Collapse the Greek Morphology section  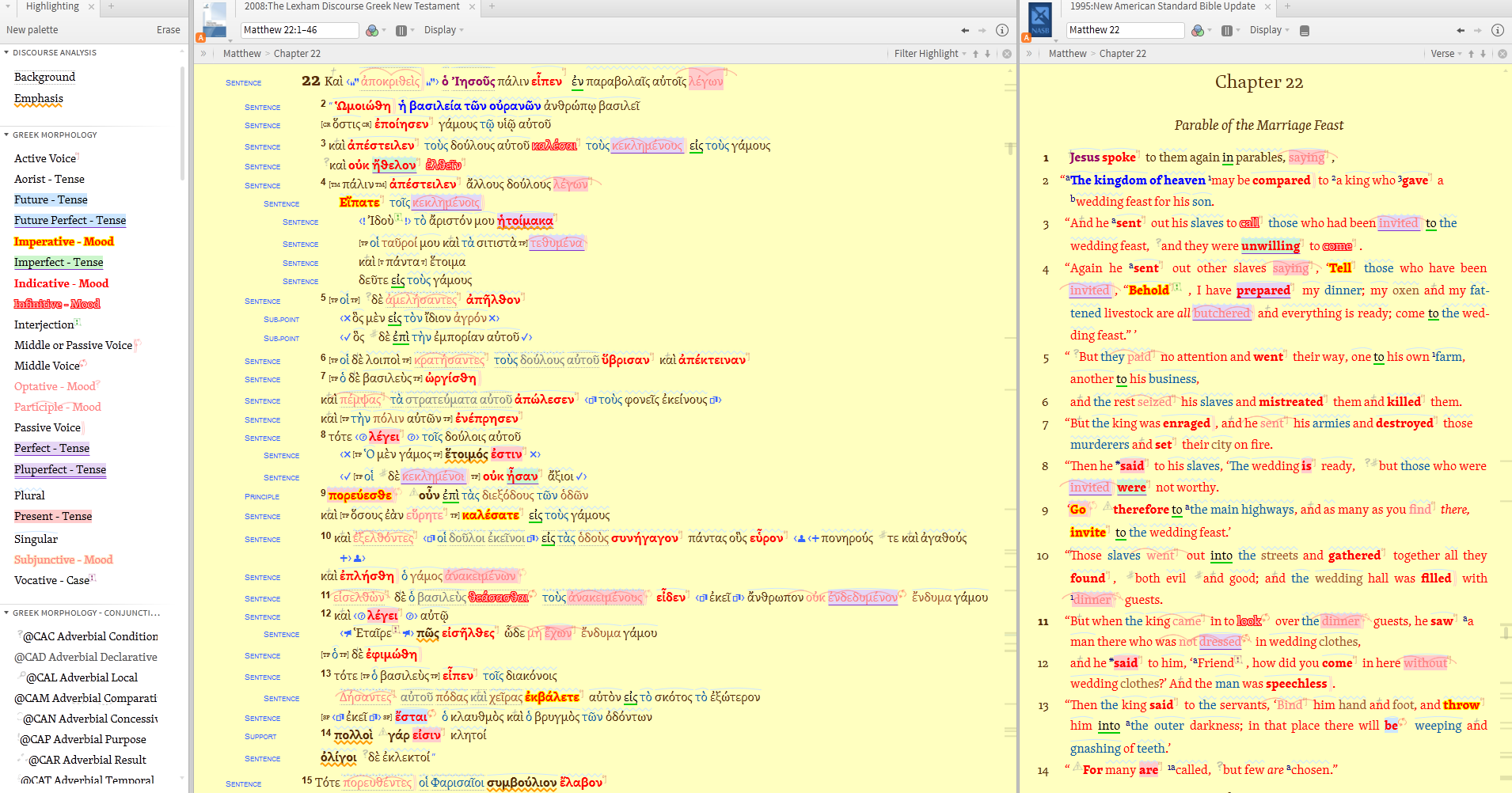(6, 135)
